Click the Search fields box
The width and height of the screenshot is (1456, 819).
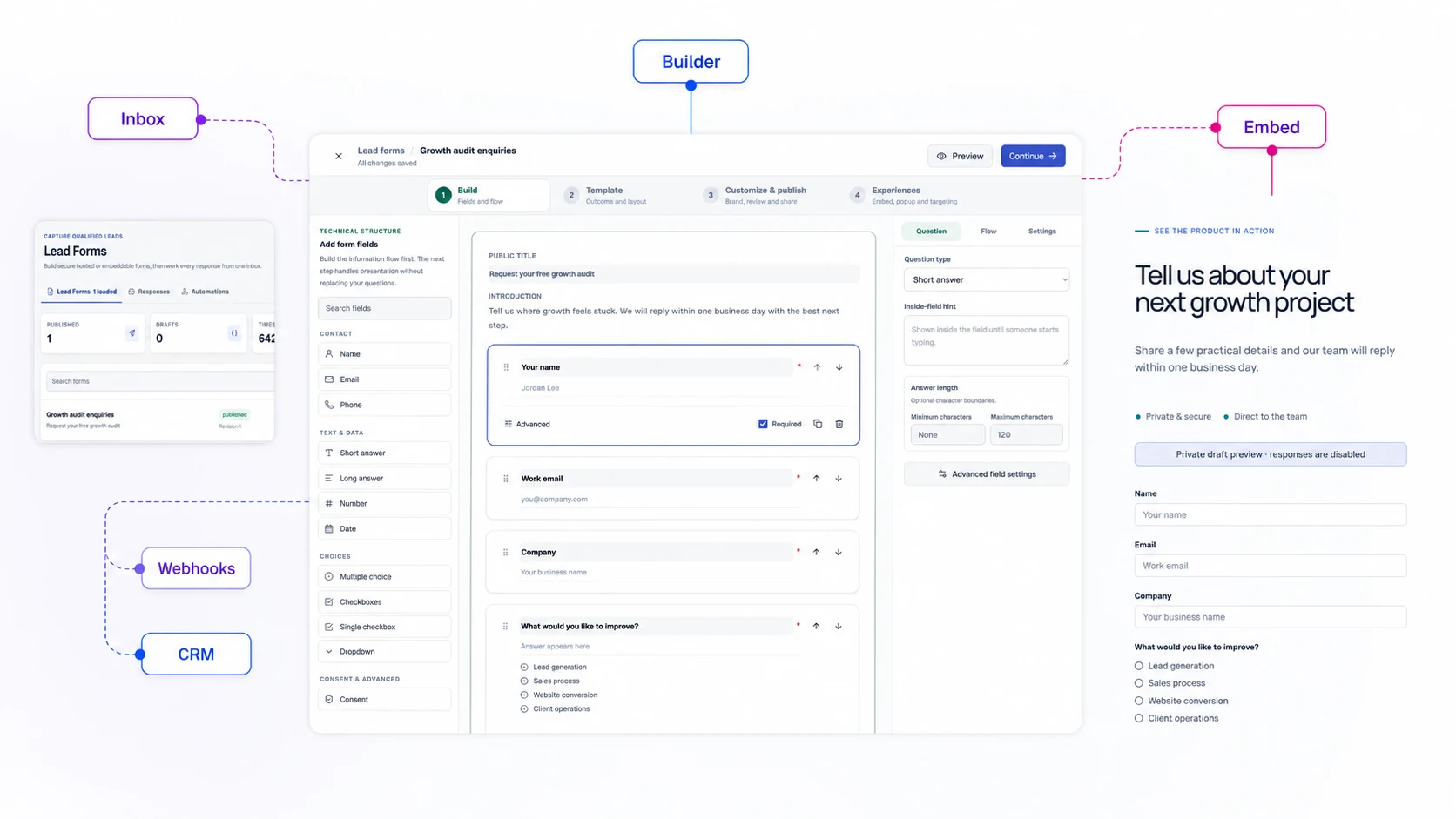coord(384,308)
